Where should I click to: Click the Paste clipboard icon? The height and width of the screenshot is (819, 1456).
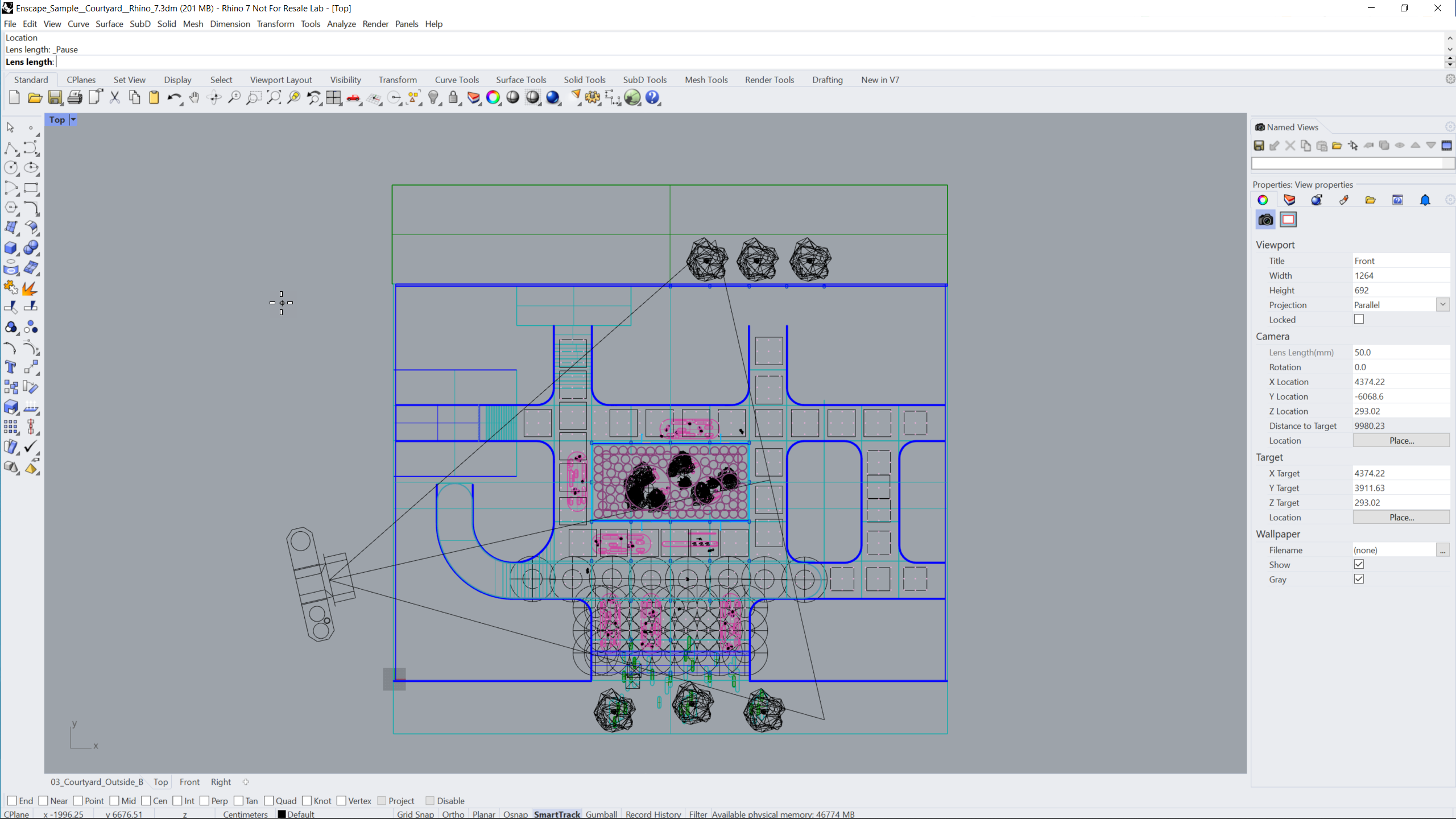pyautogui.click(x=154, y=98)
